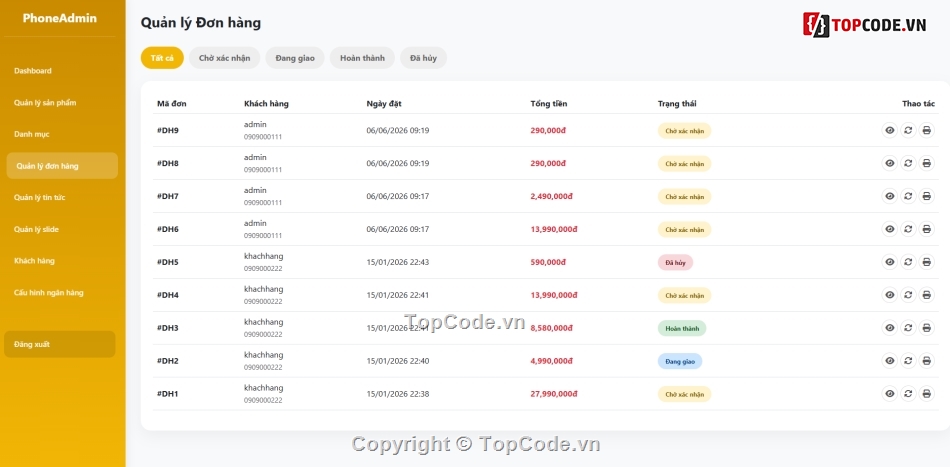950x467 pixels.
Task: Click the order code #DH9
Action: point(168,130)
